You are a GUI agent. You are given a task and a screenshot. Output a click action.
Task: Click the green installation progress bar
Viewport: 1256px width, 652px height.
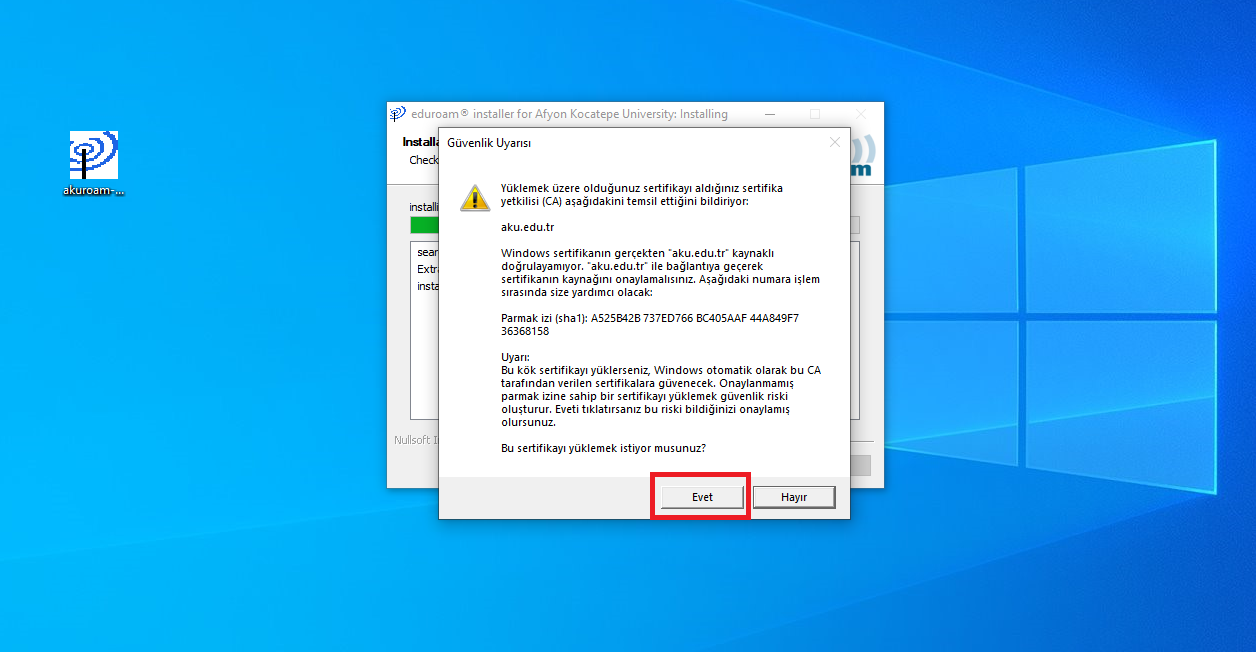pyautogui.click(x=424, y=225)
